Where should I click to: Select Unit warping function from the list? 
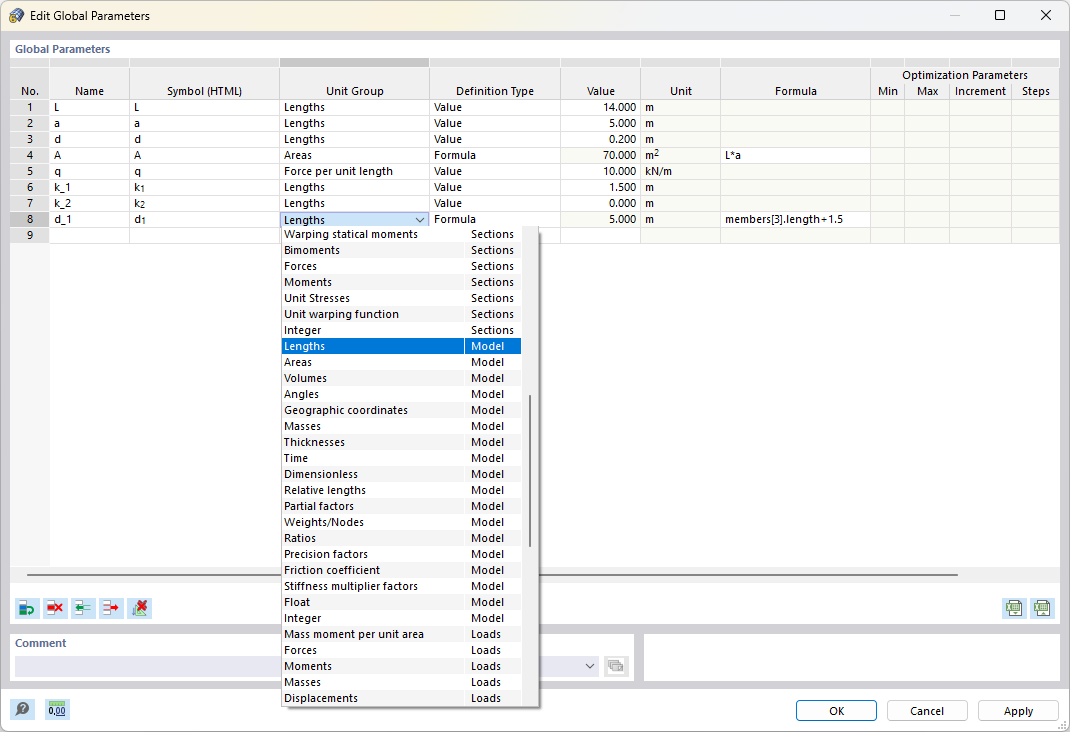tap(401, 314)
